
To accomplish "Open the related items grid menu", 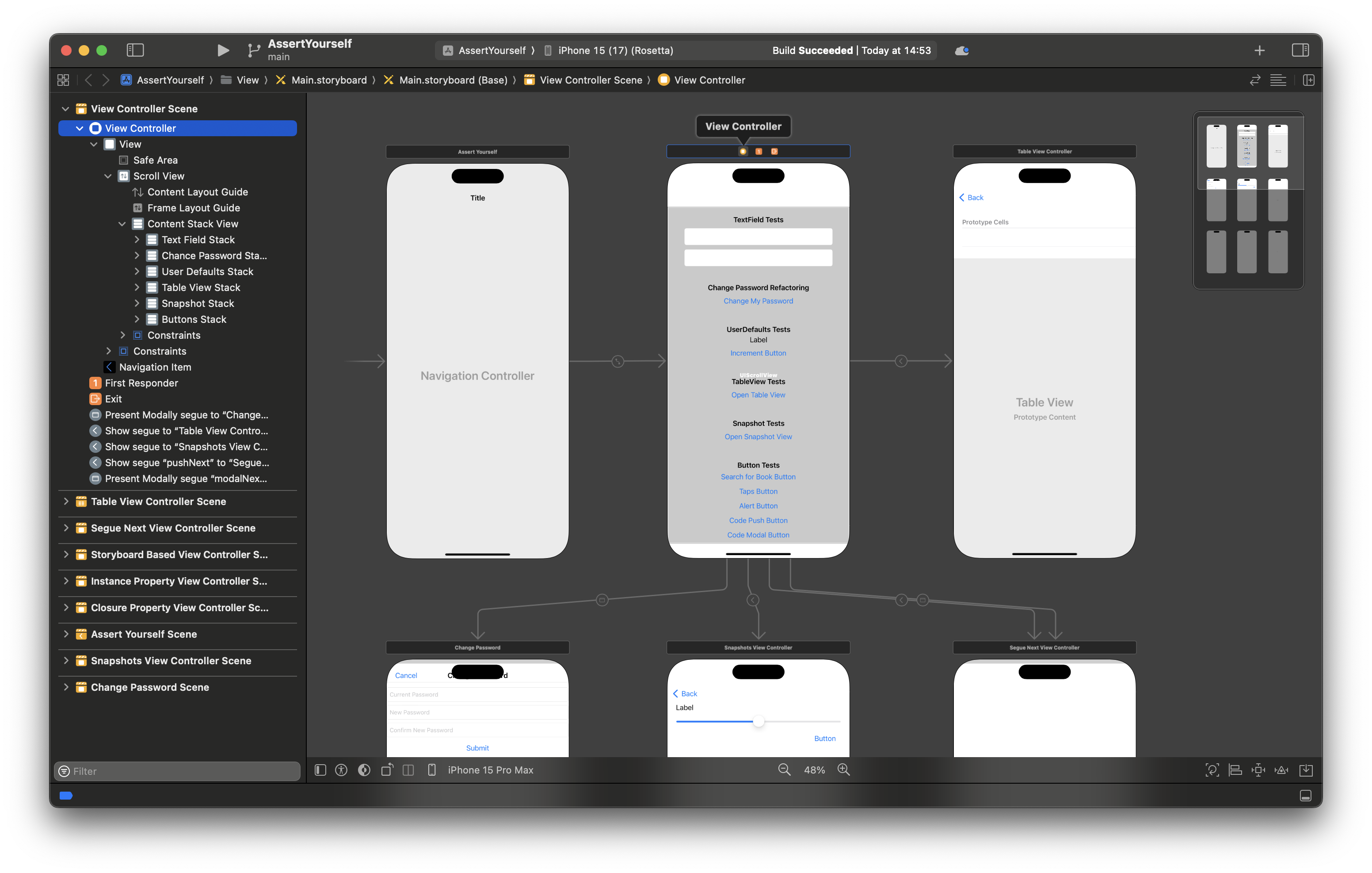I will click(x=63, y=80).
